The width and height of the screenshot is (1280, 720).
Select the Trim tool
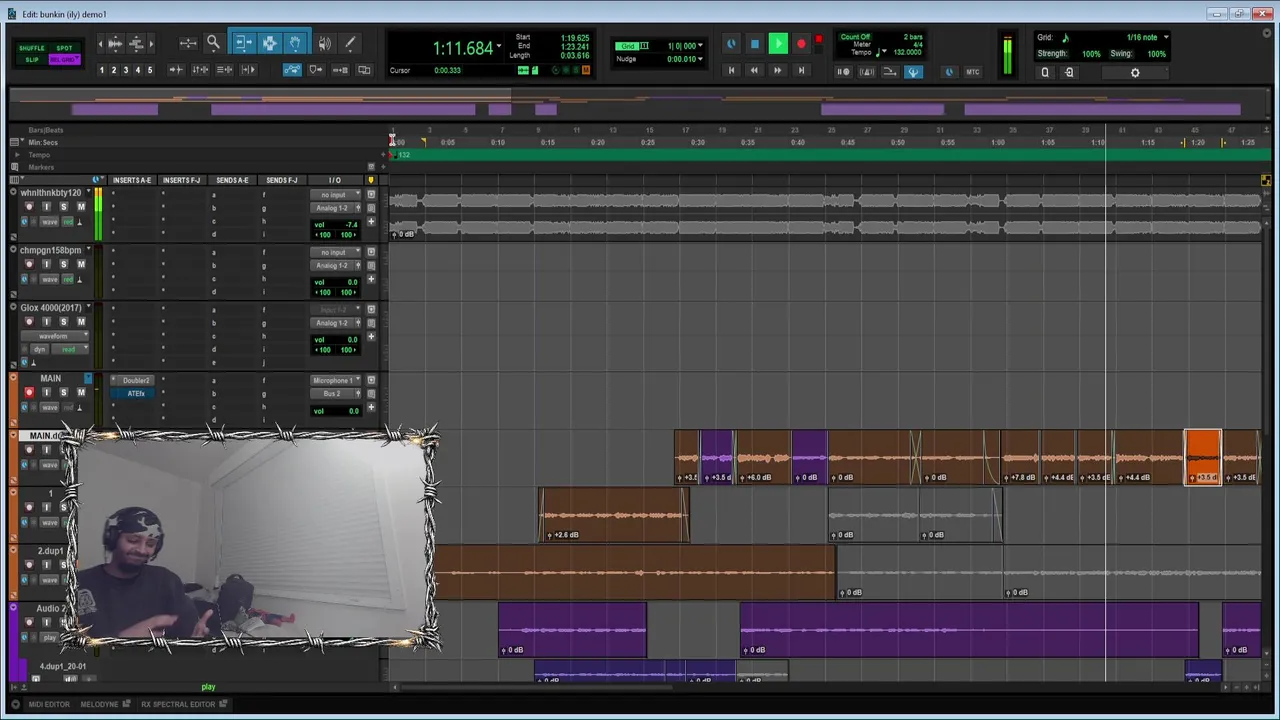[243, 43]
